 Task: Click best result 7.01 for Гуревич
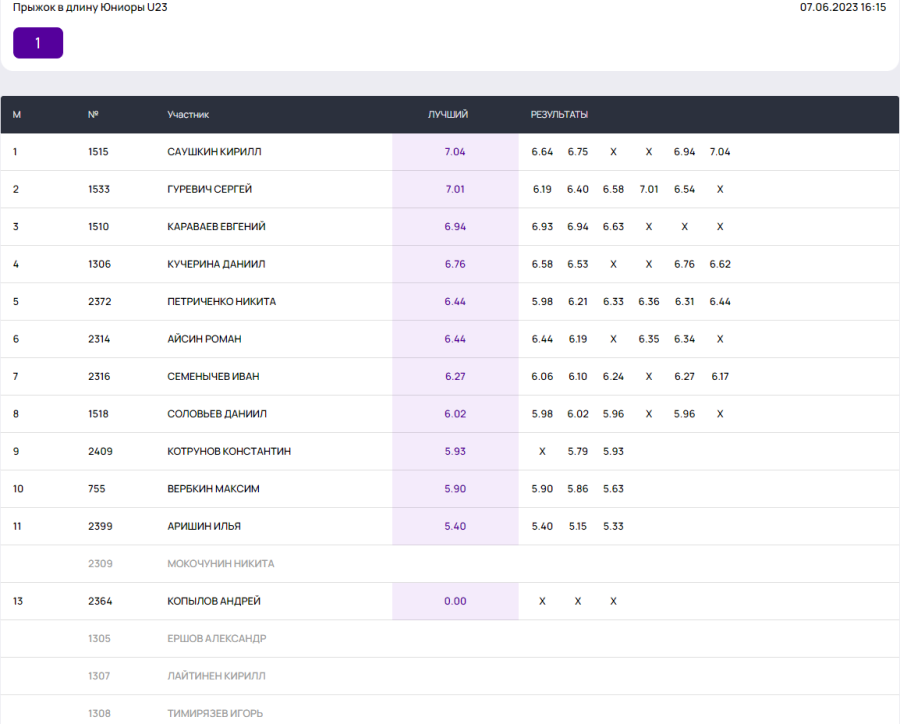tap(455, 189)
